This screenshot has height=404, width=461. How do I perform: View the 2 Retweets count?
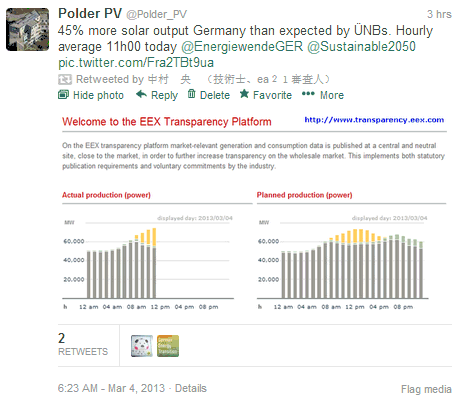tap(83, 345)
